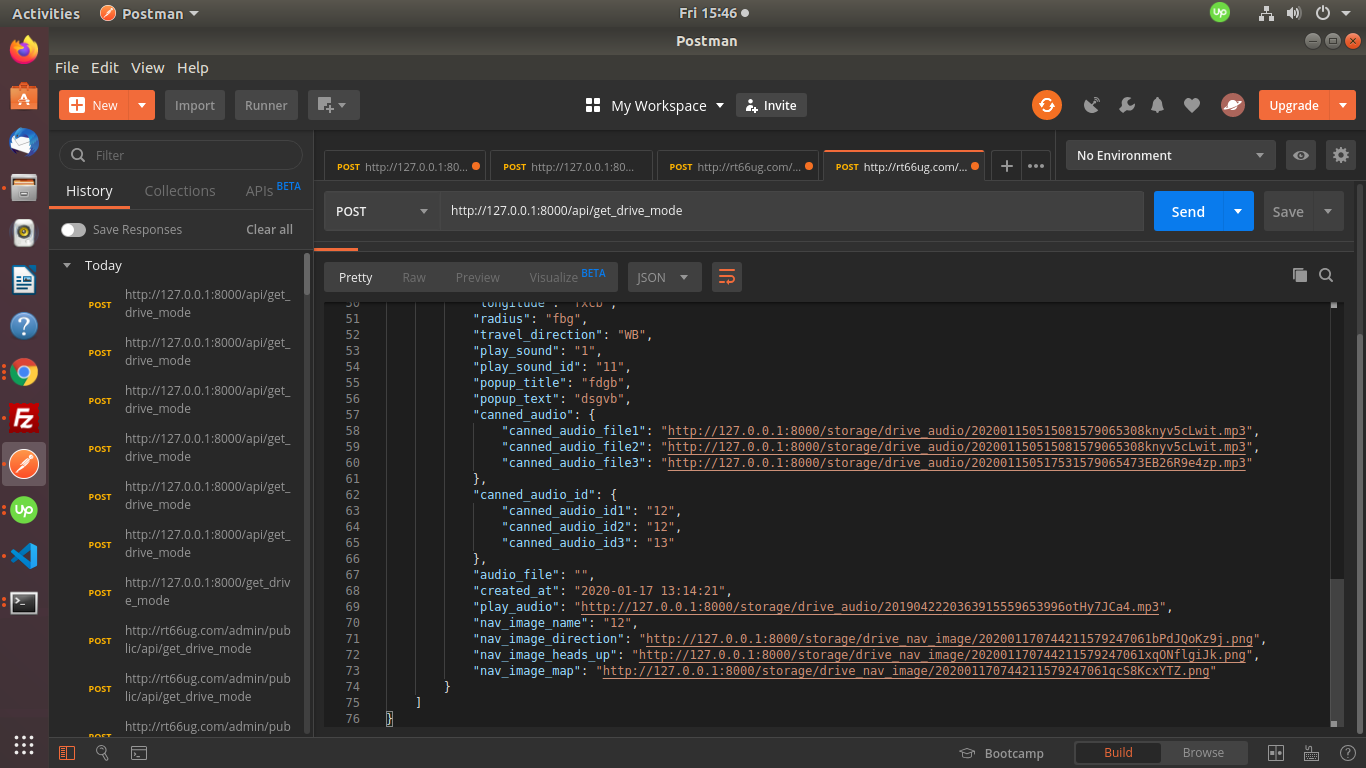Open the Postman console icon
Viewport: 1366px width, 768px height.
tap(139, 753)
